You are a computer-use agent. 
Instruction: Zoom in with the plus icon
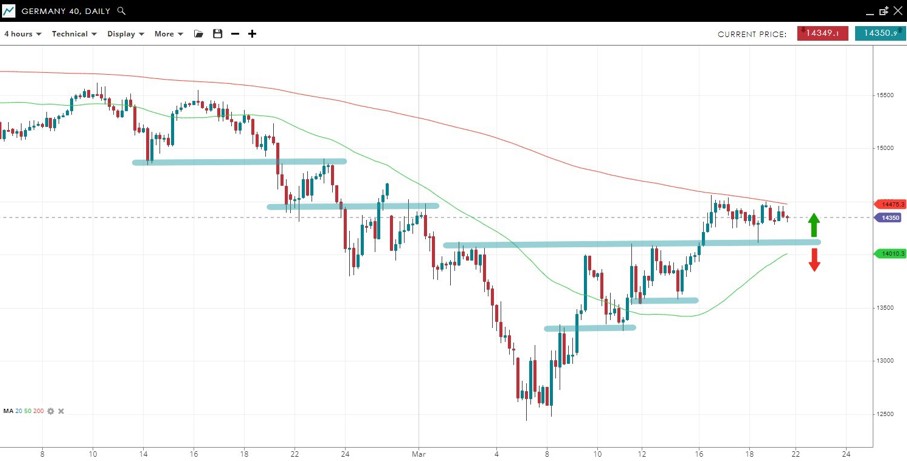(252, 34)
